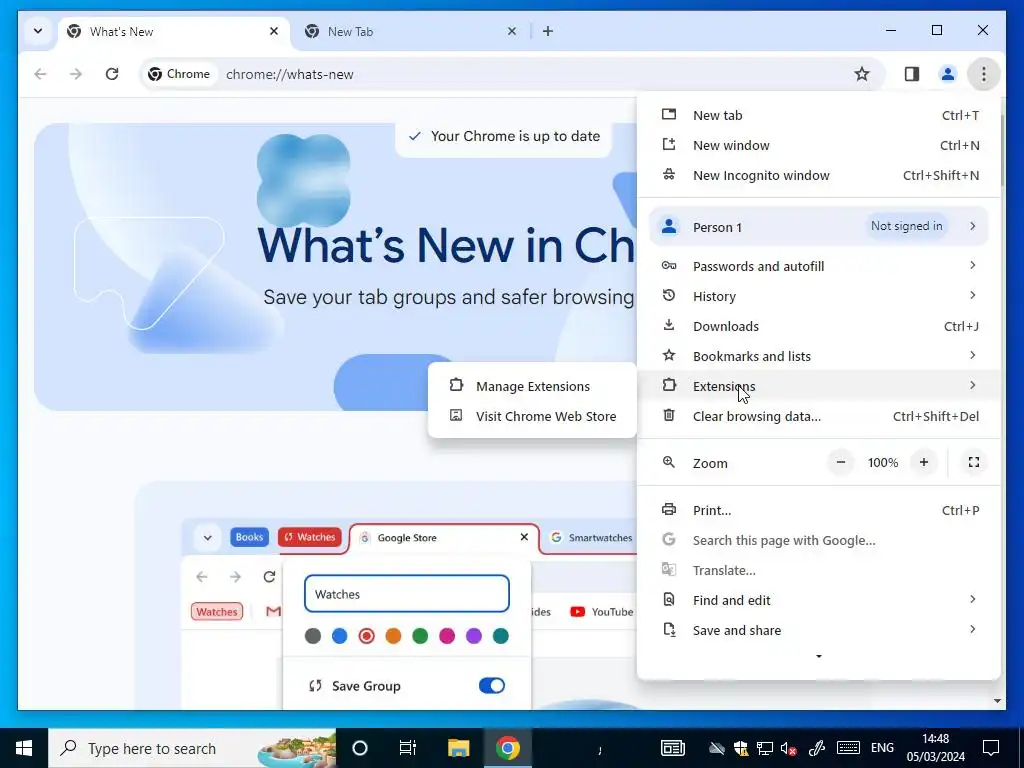The height and width of the screenshot is (768, 1024).
Task: Click the Watches group name field
Action: point(406,594)
